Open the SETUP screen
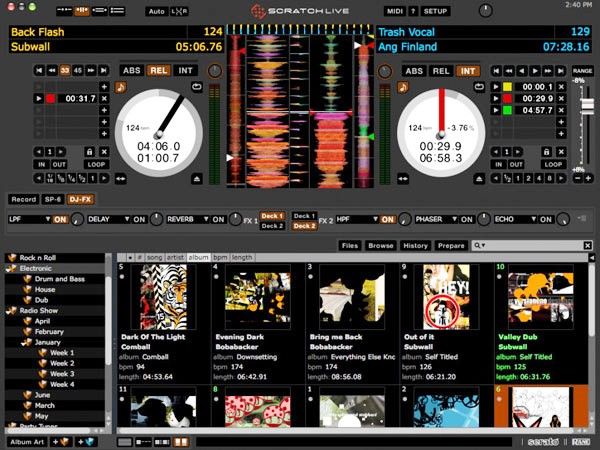The width and height of the screenshot is (600, 450). click(x=435, y=11)
